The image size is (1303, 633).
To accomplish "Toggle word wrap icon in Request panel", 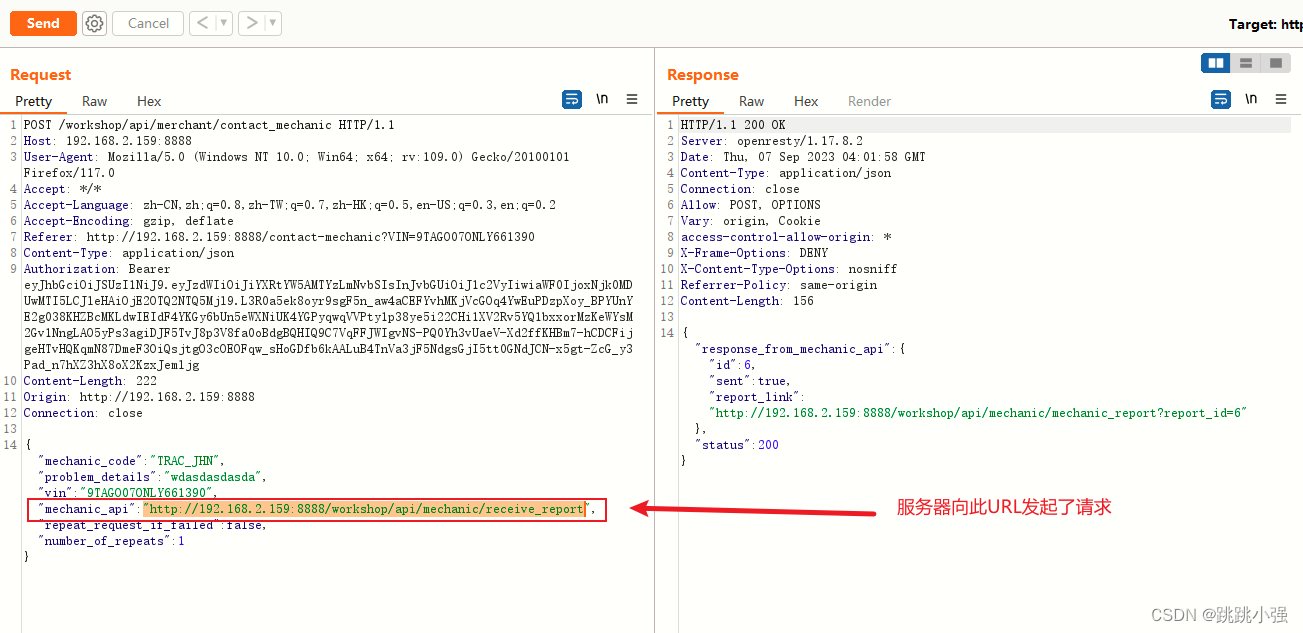I will click(x=572, y=99).
